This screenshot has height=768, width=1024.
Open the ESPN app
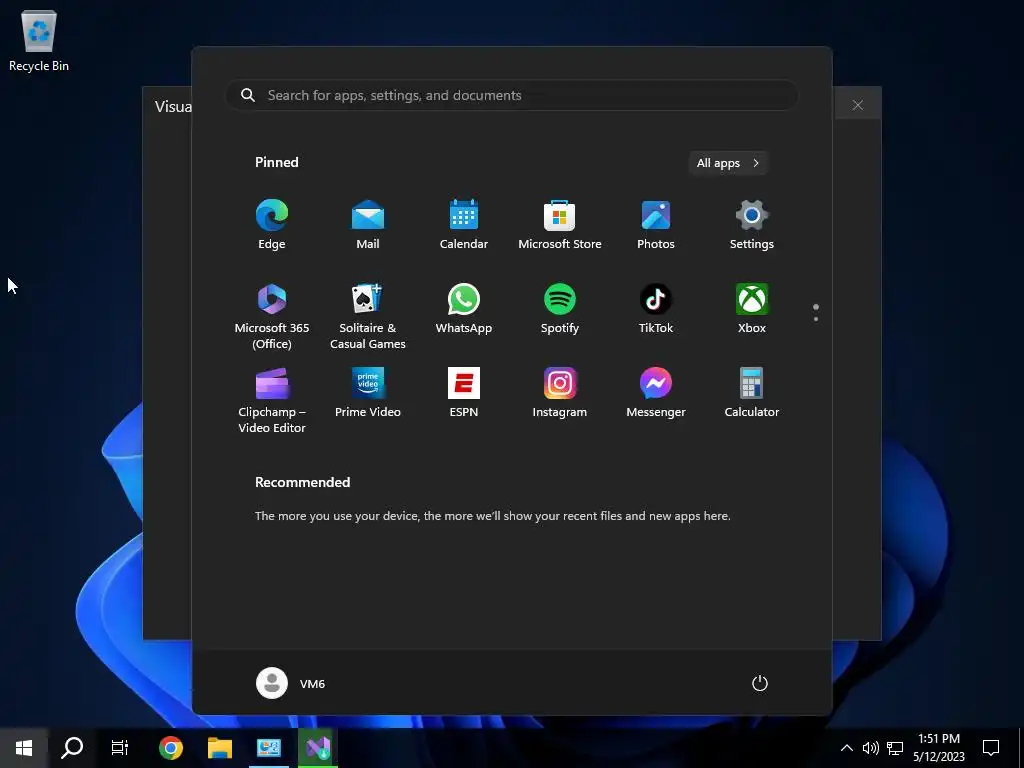pyautogui.click(x=464, y=392)
